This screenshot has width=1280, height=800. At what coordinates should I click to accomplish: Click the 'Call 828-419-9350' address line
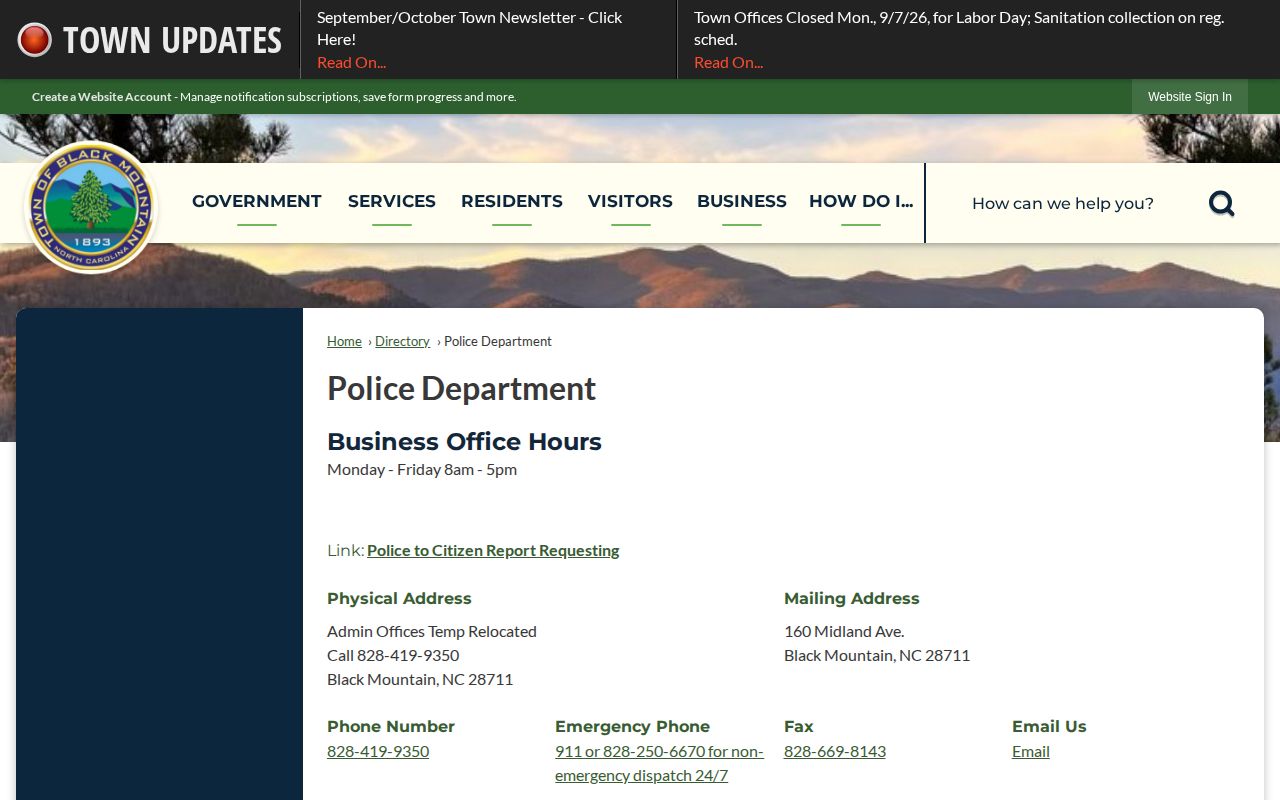(x=393, y=655)
